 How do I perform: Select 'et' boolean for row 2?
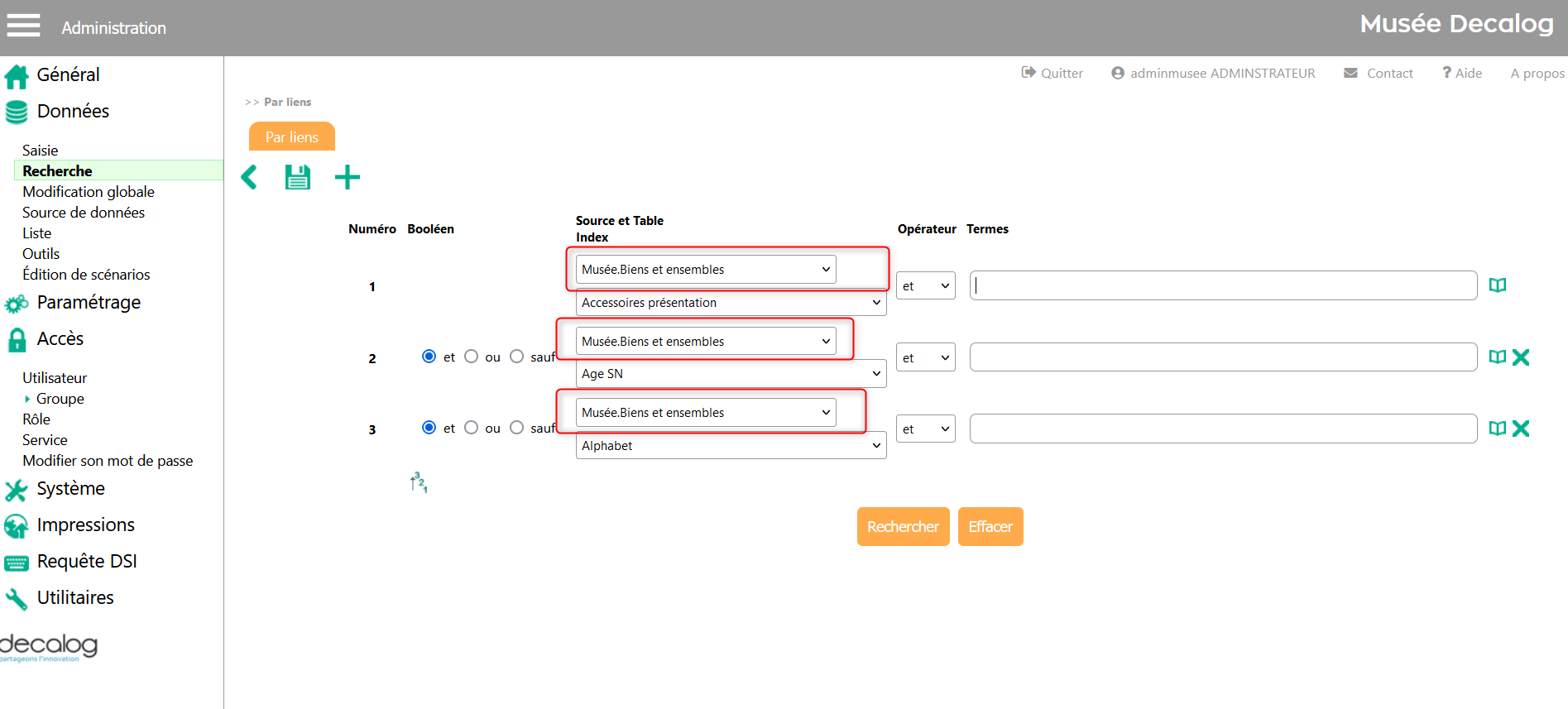pos(429,357)
